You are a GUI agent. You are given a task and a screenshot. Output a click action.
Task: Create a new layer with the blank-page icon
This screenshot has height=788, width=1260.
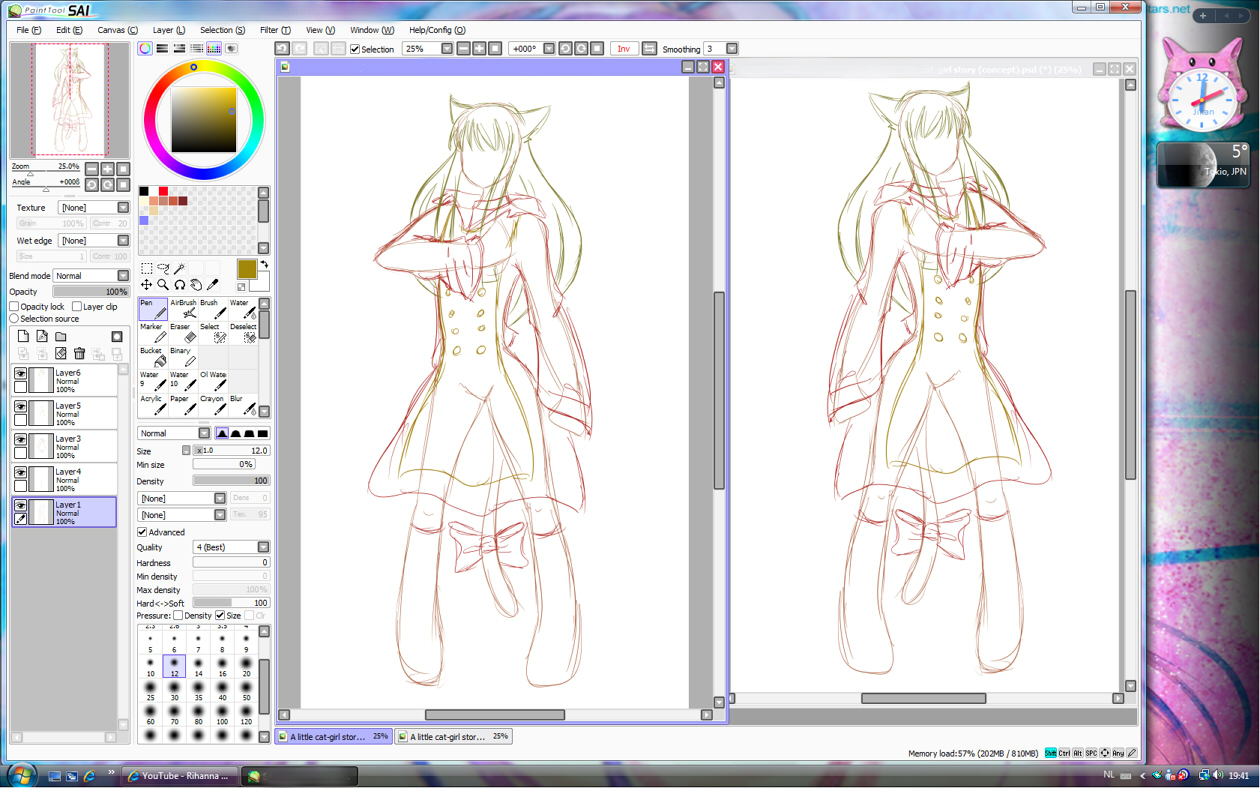[x=23, y=337]
